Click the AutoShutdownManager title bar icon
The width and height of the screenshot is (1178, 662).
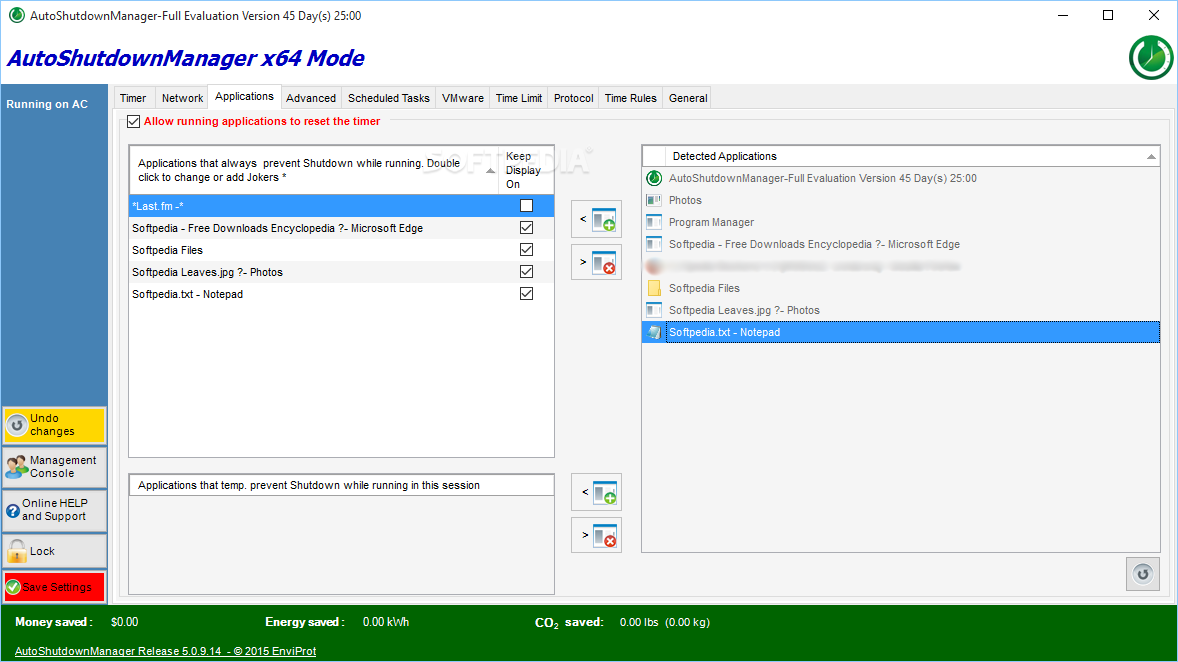[17, 15]
